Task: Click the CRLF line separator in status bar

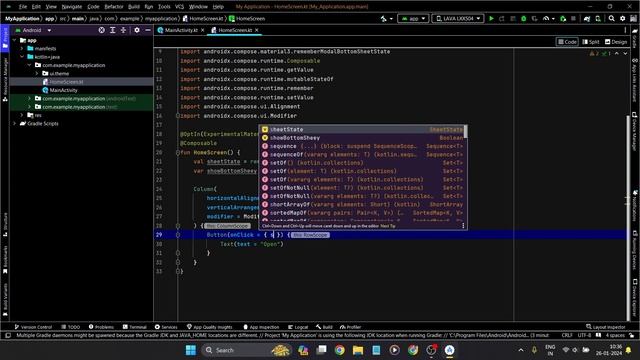Action: tap(567, 335)
